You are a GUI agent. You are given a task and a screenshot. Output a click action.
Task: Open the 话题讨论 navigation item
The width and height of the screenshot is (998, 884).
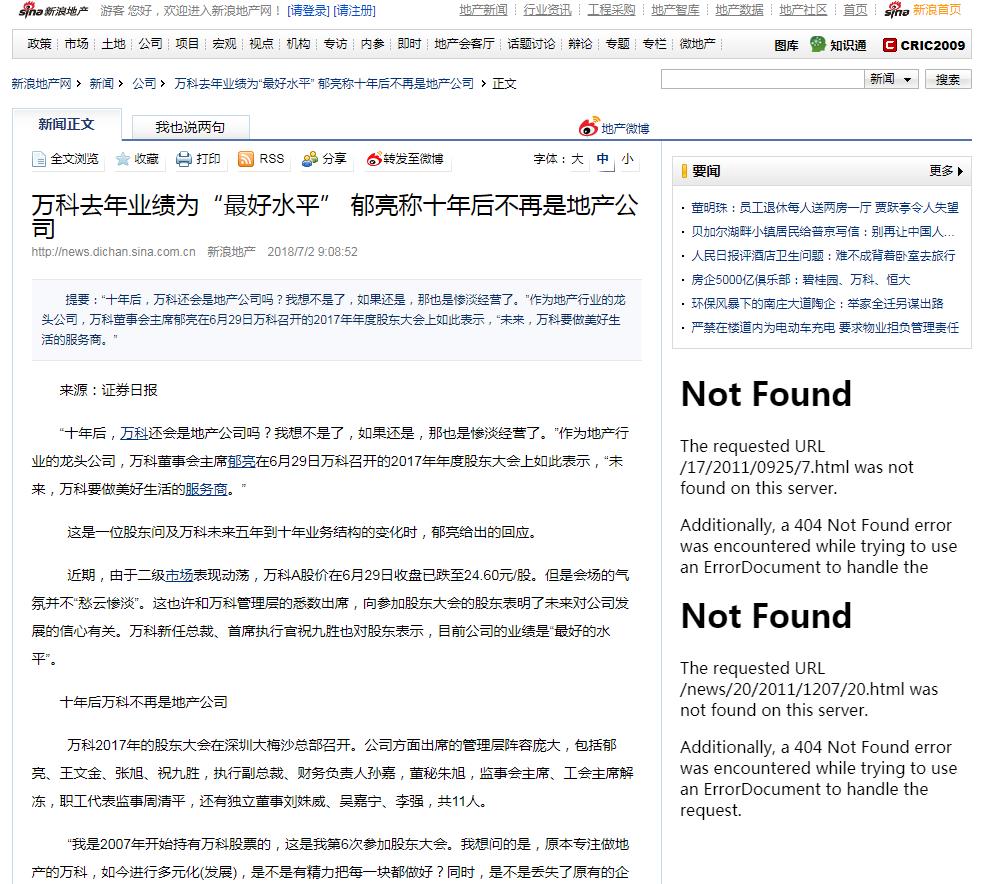pos(531,44)
